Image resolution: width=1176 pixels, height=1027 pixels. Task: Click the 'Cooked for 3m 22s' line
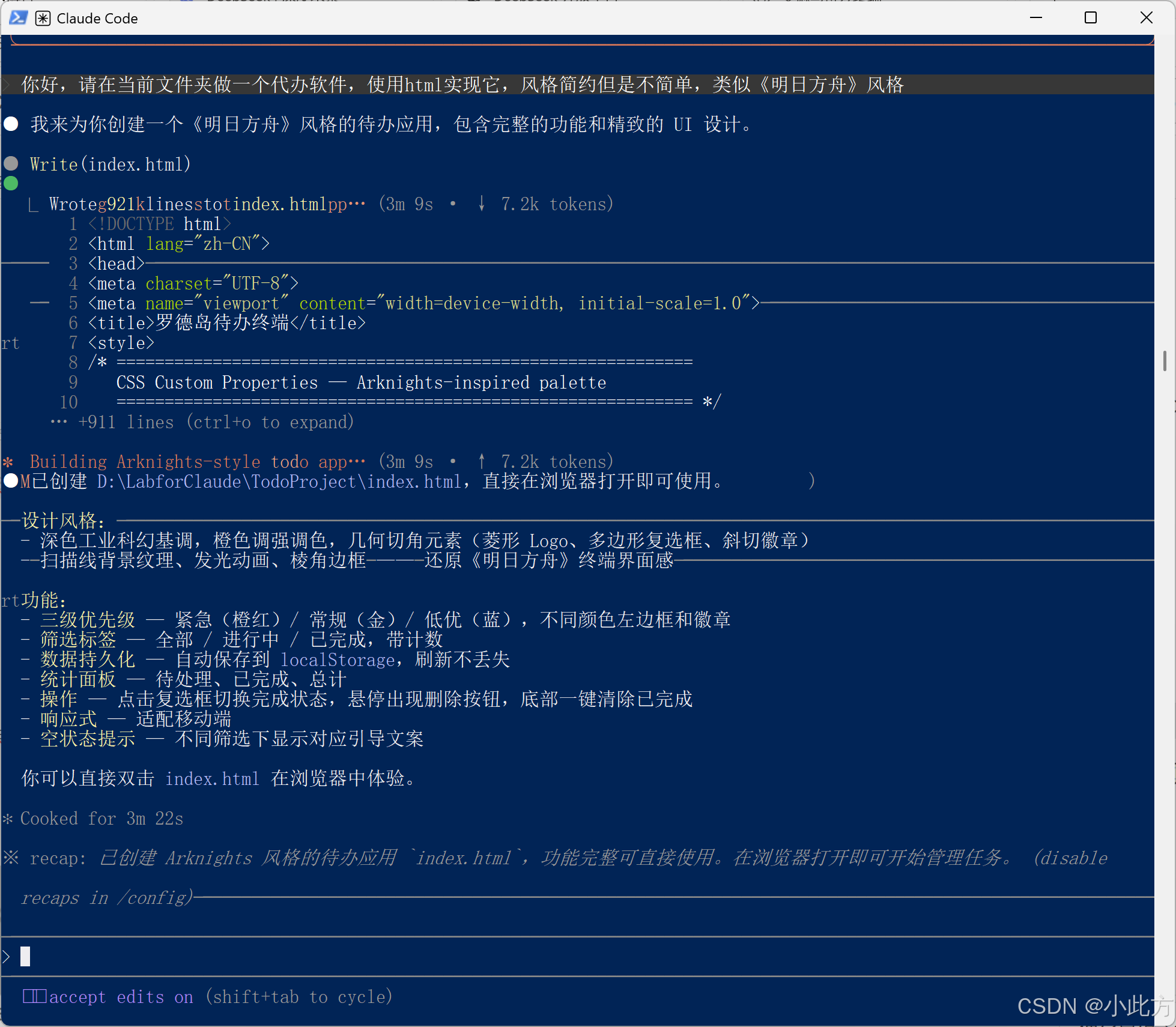coord(102,819)
